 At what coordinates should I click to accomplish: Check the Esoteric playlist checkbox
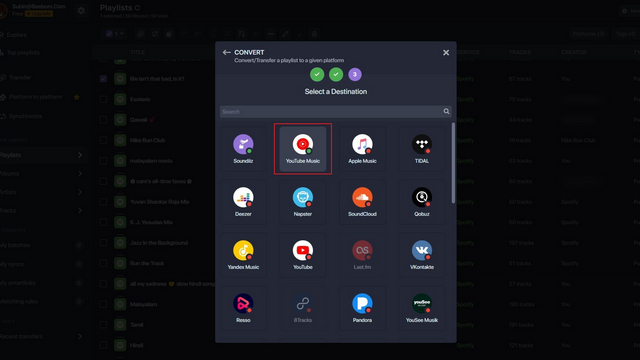pos(103,99)
